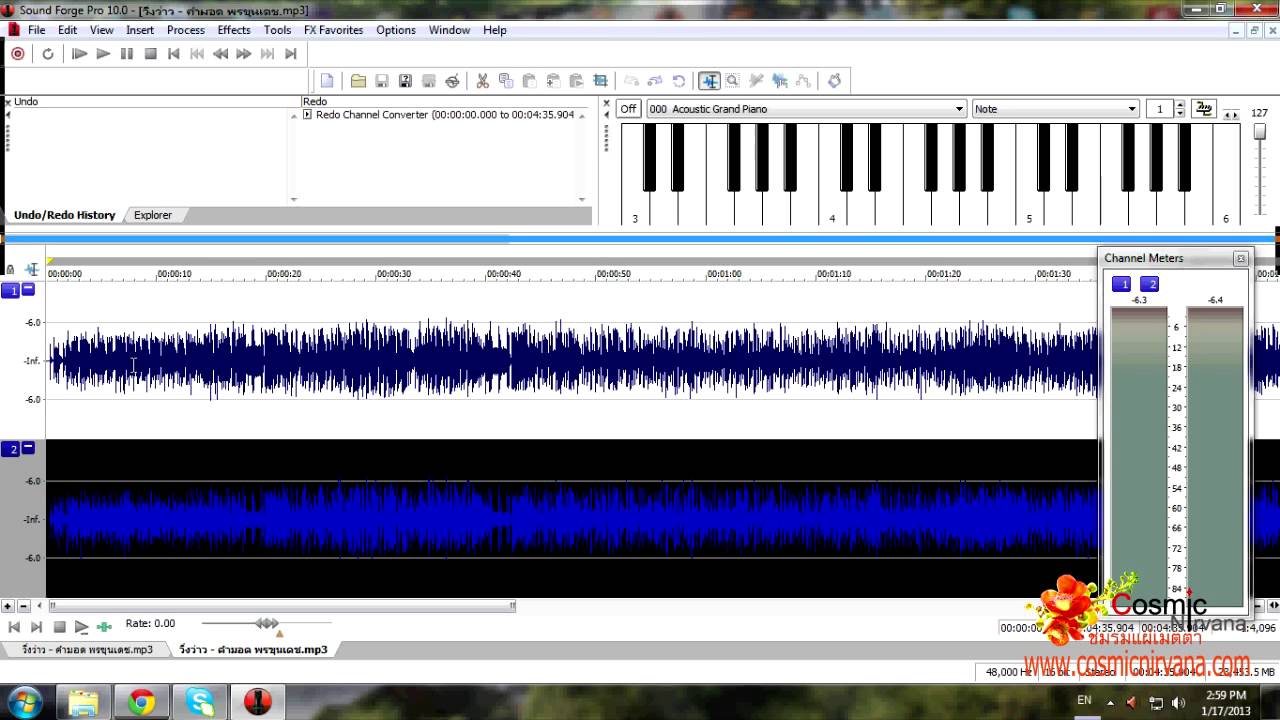The height and width of the screenshot is (720, 1280).
Task: Click the playback Rate scrub slider
Action: coord(267,623)
